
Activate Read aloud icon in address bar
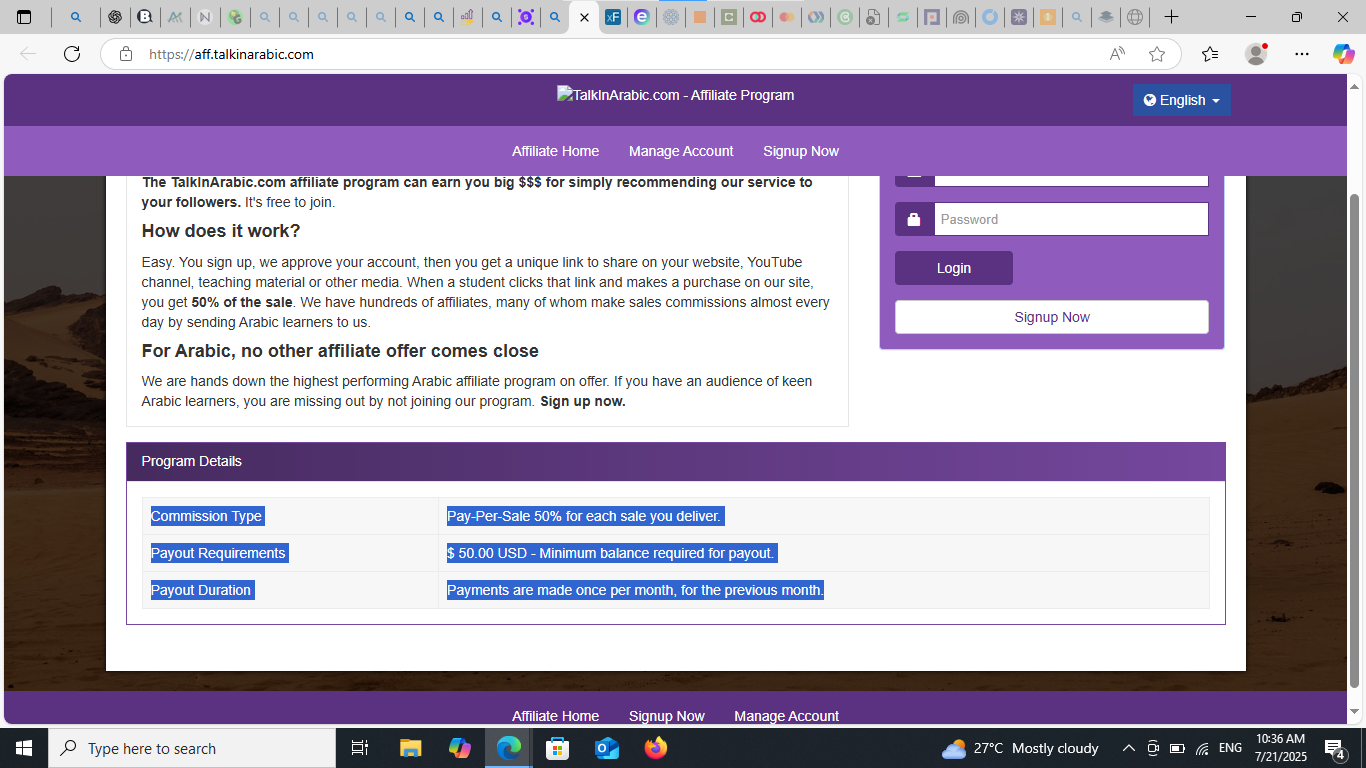pos(1117,54)
